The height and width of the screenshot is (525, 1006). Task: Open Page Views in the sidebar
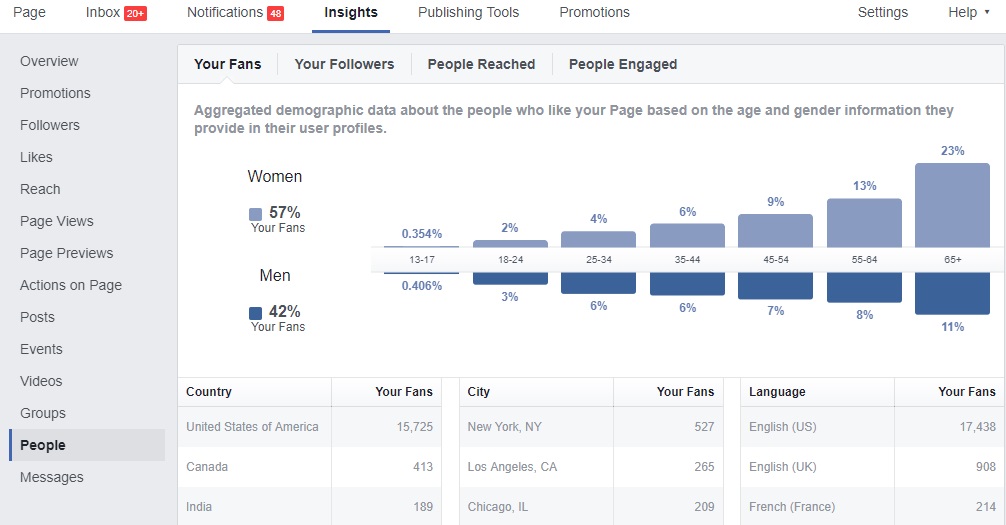tap(57, 221)
